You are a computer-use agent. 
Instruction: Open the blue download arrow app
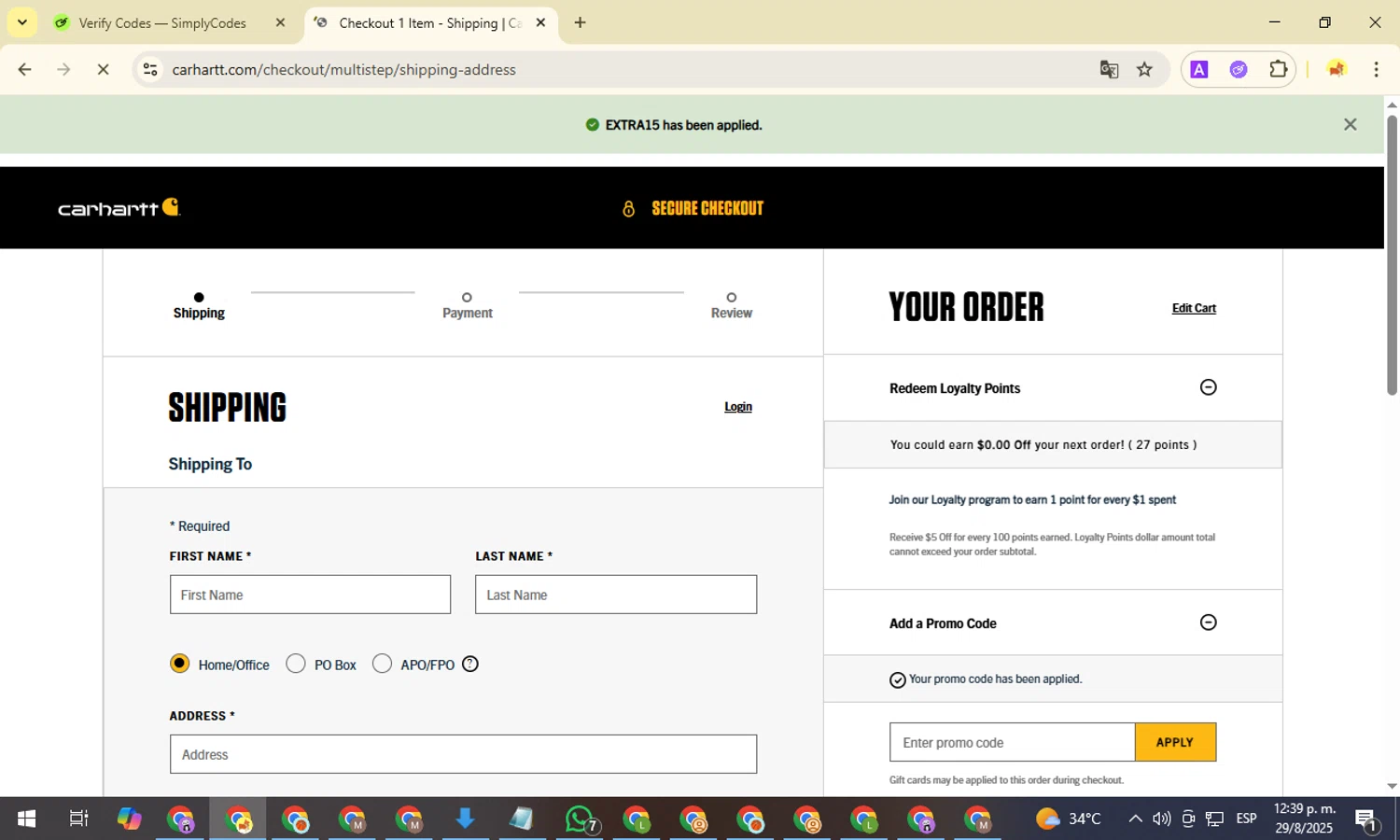465,819
